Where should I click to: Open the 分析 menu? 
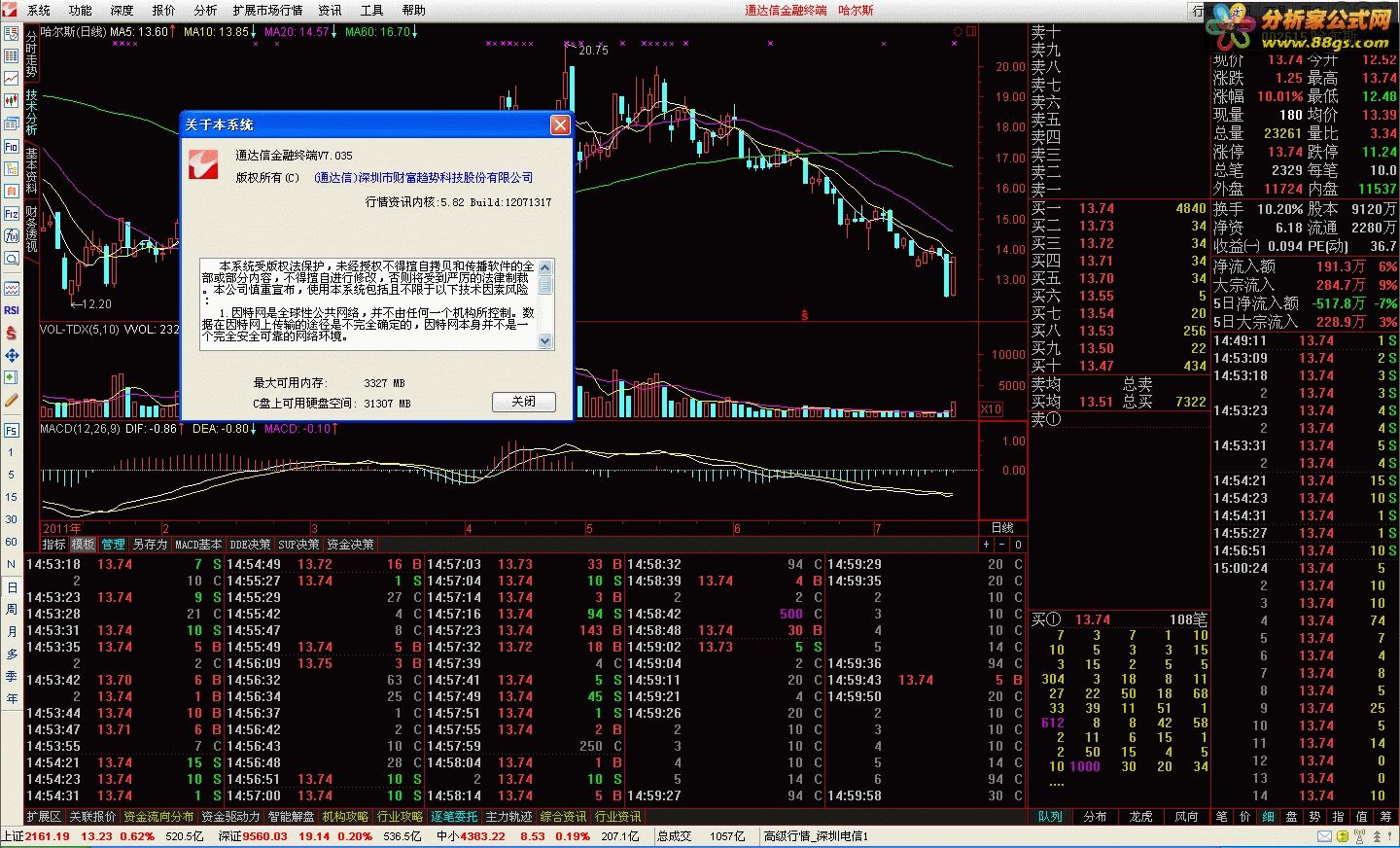pos(205,10)
